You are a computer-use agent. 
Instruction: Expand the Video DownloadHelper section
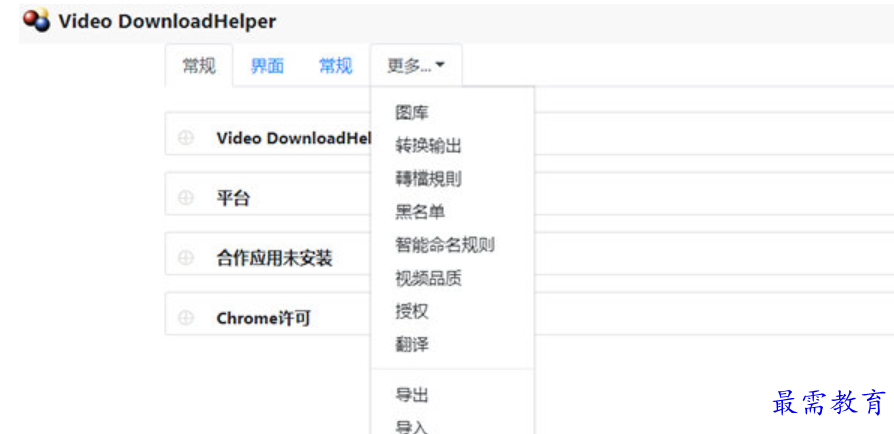pyautogui.click(x=185, y=138)
